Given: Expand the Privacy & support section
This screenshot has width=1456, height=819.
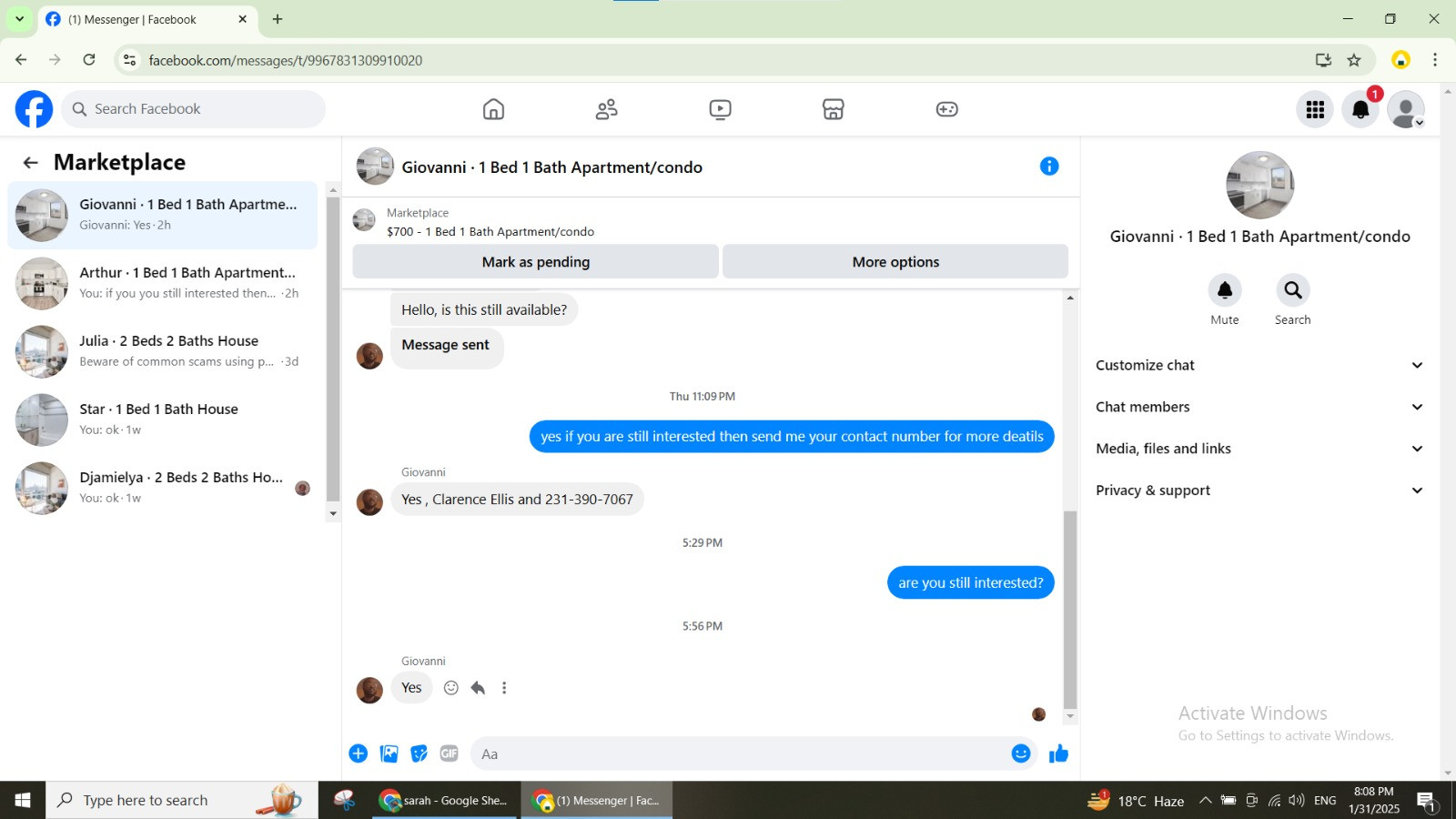Looking at the screenshot, I should [1259, 490].
